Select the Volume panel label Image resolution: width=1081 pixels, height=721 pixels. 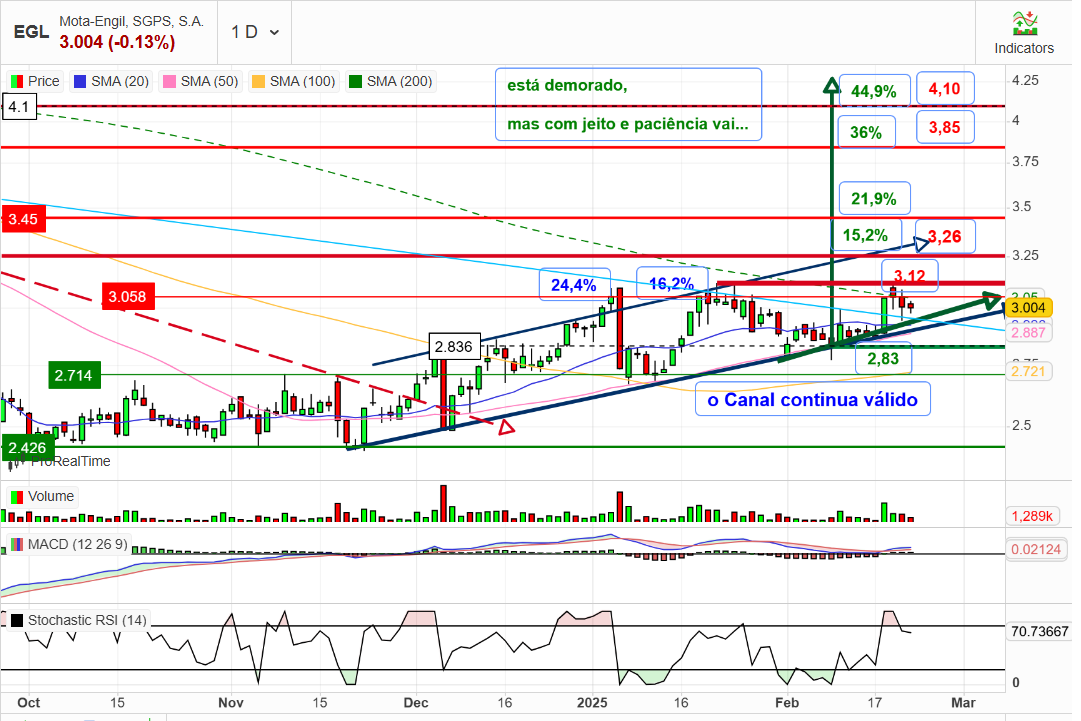point(50,496)
